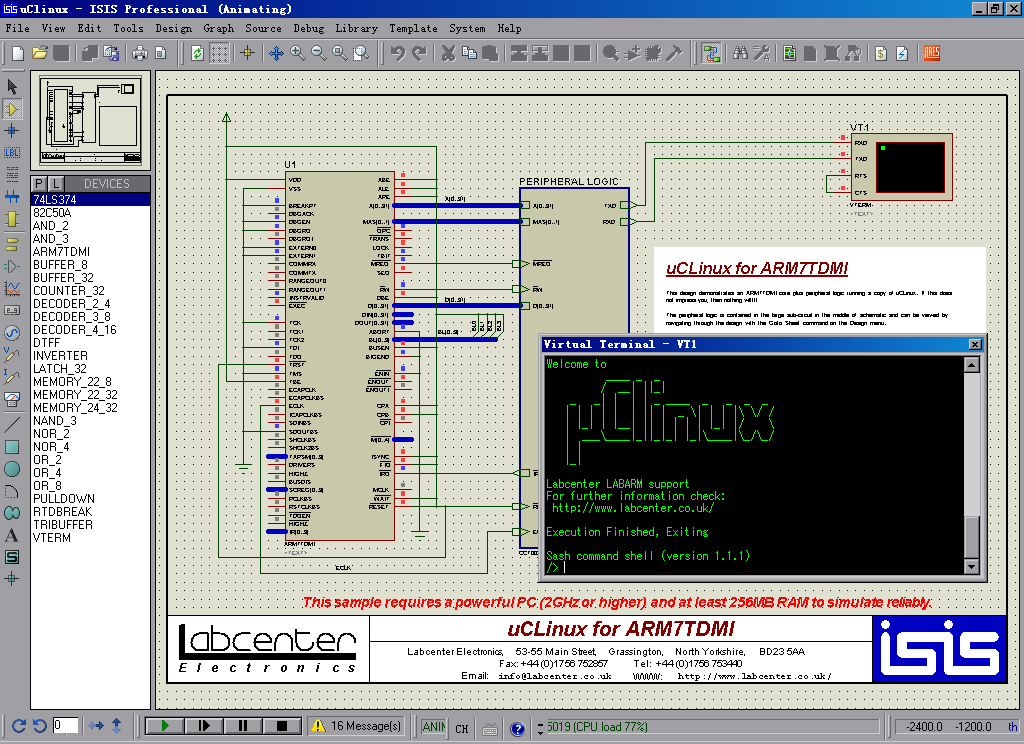This screenshot has height=744, width=1024.
Task: Rotate the object anticlockwise
Action: pos(39,726)
